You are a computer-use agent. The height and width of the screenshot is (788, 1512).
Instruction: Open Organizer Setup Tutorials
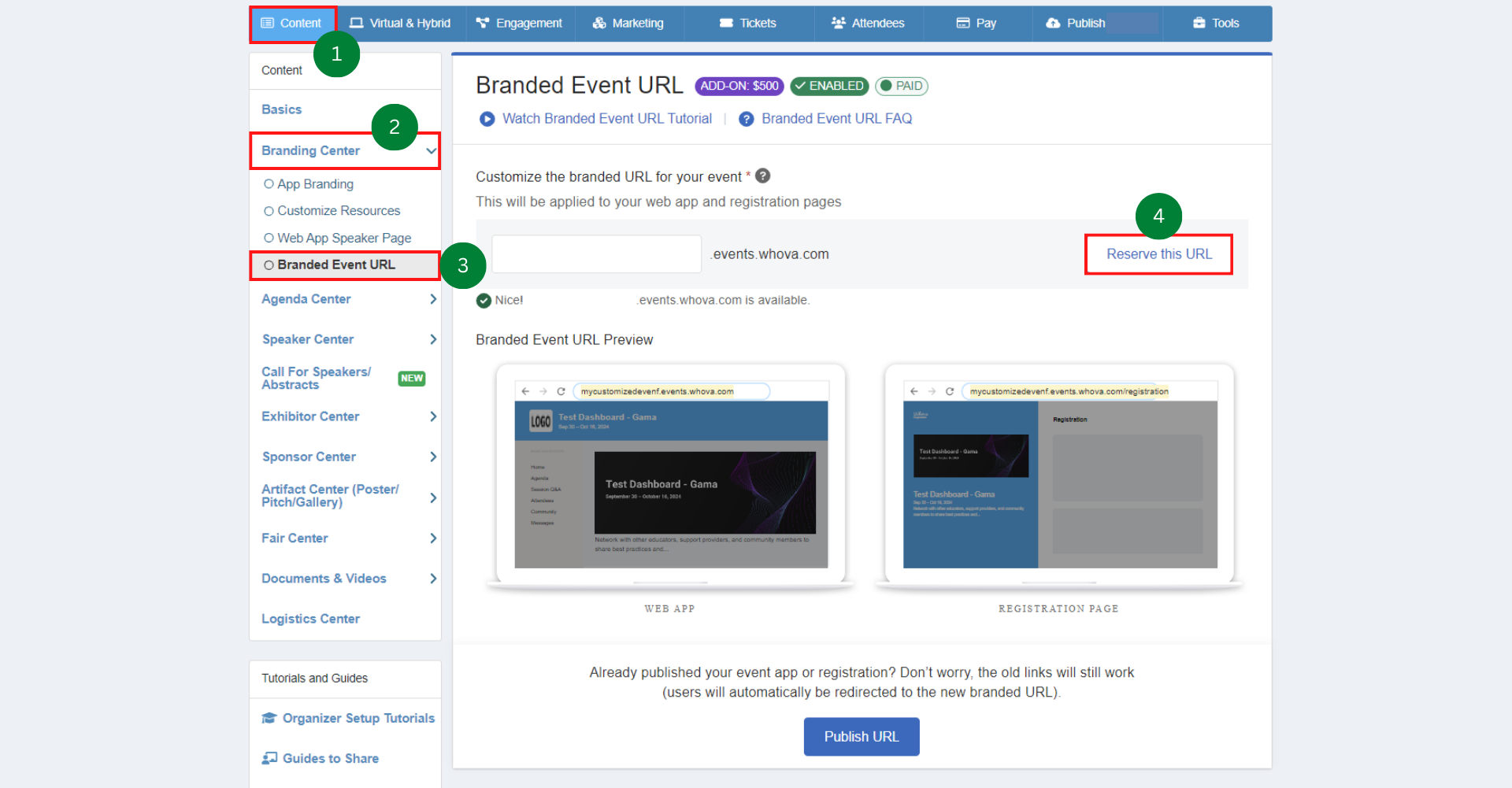point(358,718)
